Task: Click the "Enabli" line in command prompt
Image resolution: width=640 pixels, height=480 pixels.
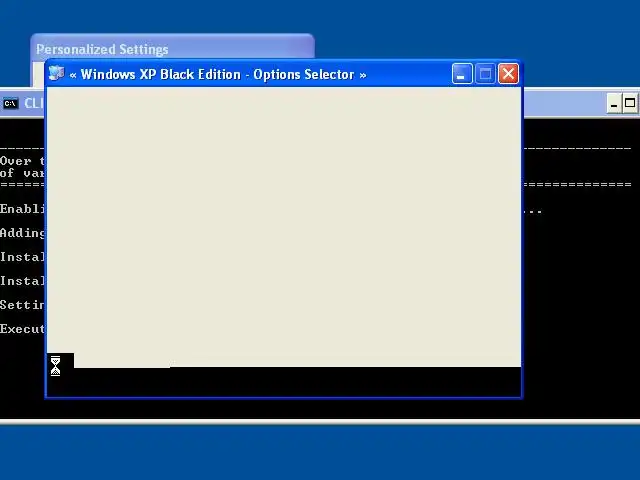Action: click(22, 209)
